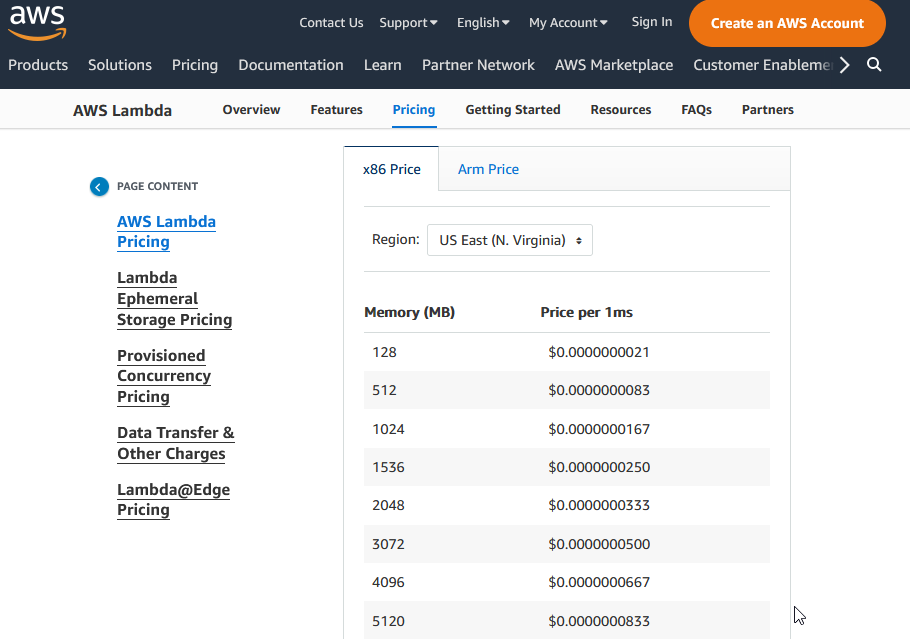The width and height of the screenshot is (910, 639).
Task: Open the Solutions menu
Action: tap(120, 65)
